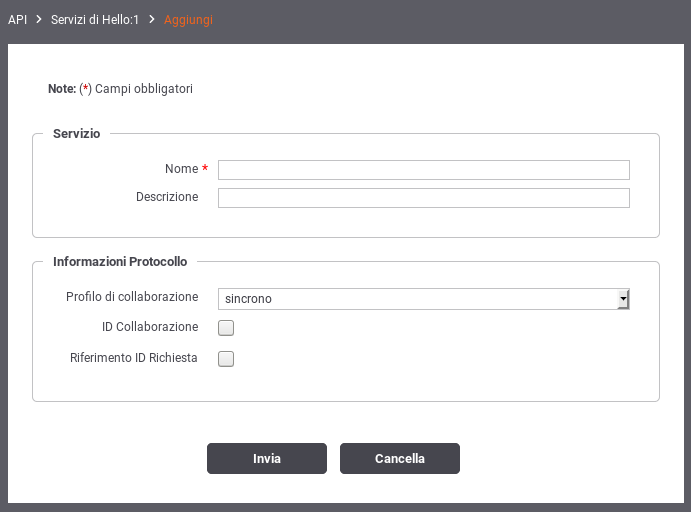Viewport: 691px width, 512px height.
Task: Click the dropdown arrow next to sincrono
Action: (623, 299)
